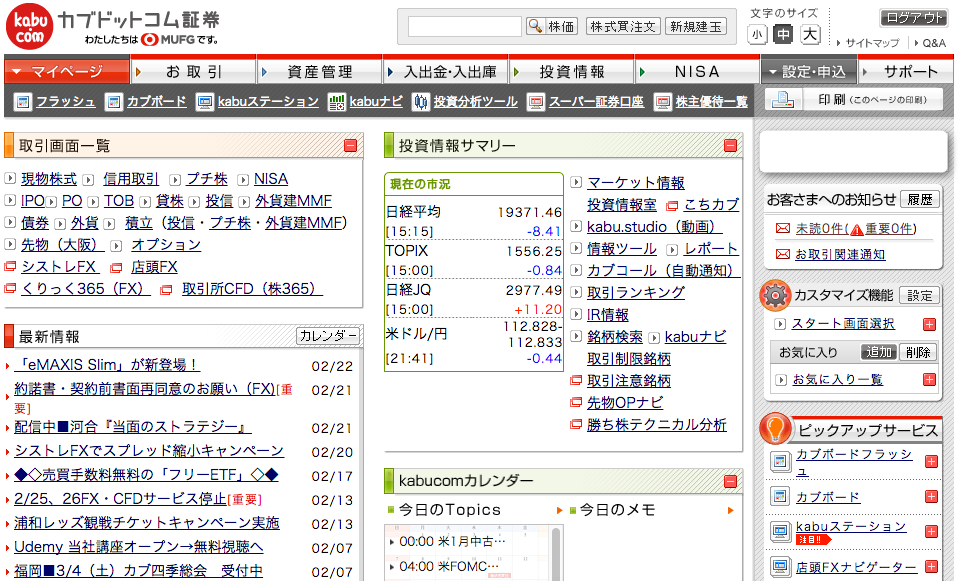Open the Q&A link
Viewport: 959px width, 581px height.
934,43
